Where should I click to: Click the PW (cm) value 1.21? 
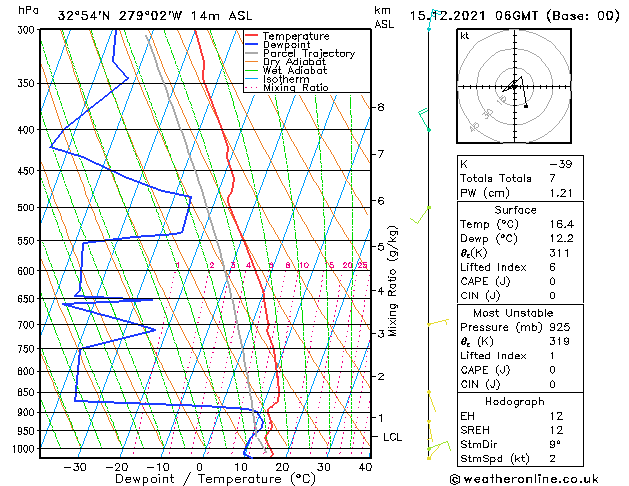point(561,193)
